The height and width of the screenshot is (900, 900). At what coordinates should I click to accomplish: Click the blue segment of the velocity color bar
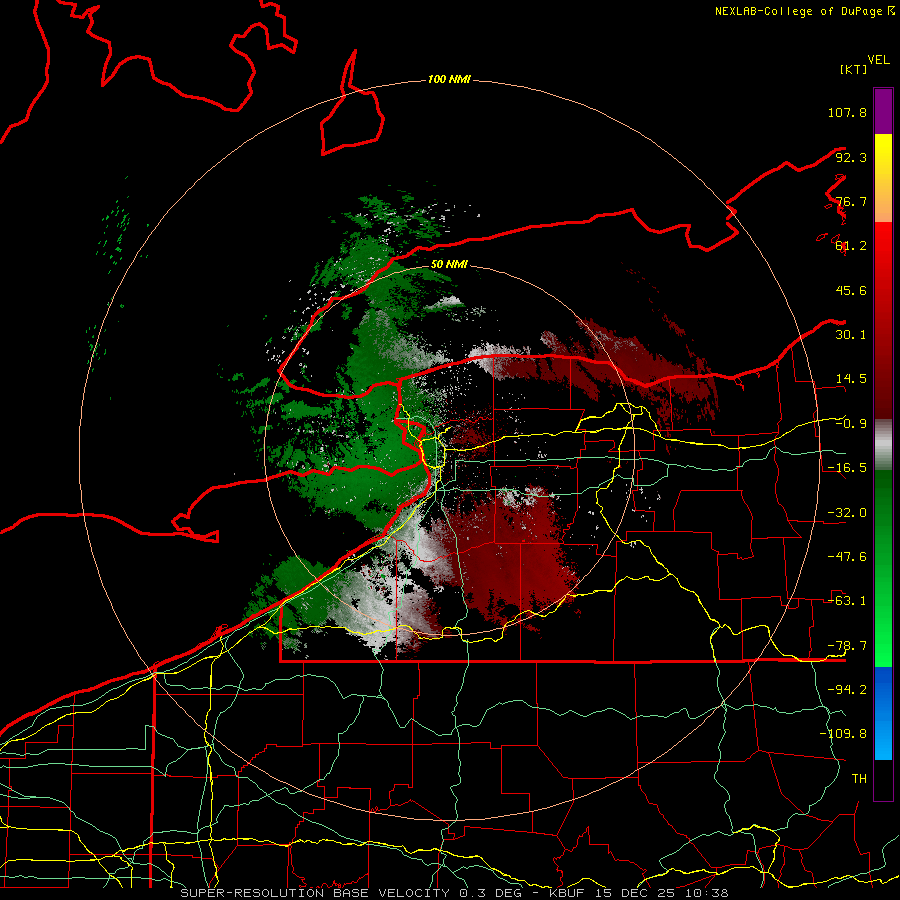pos(883,713)
